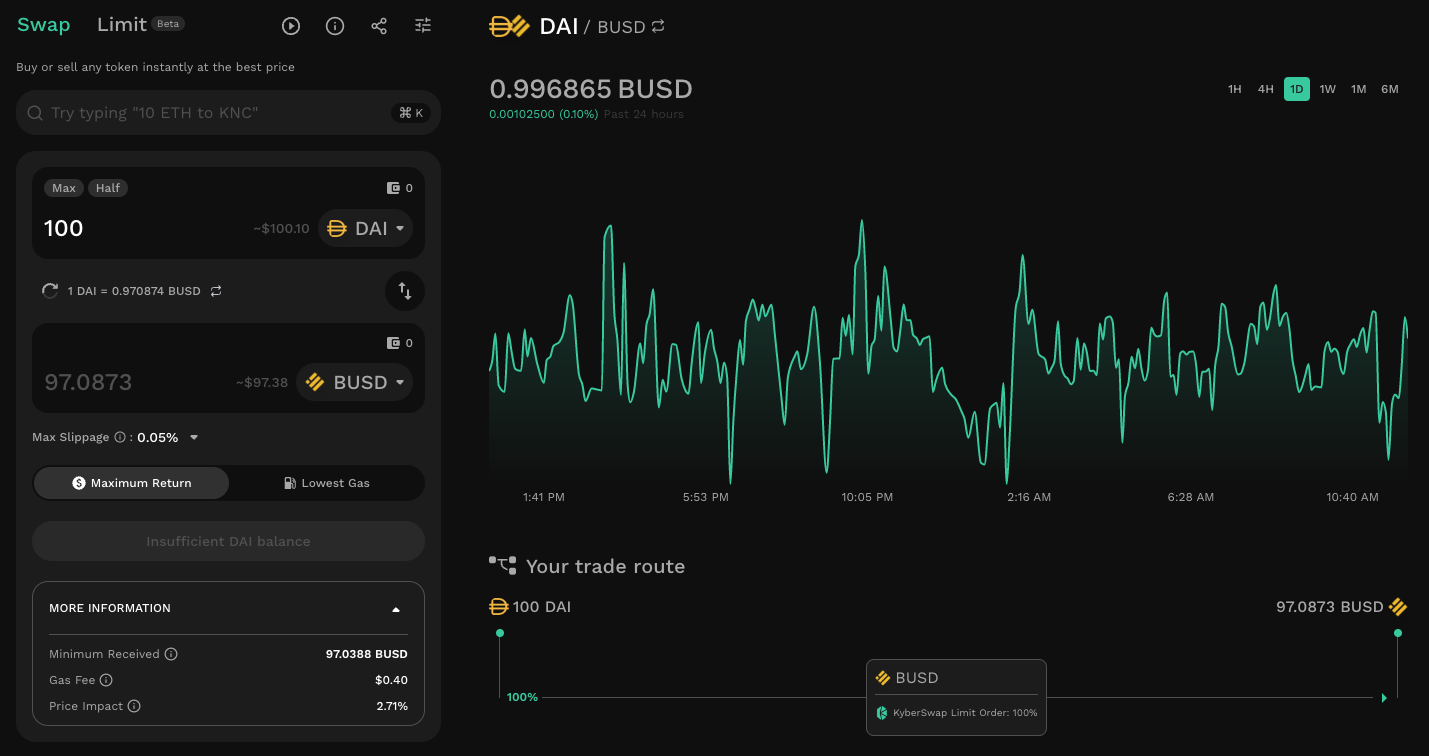This screenshot has height=756, width=1429.
Task: Invert the chart pair DAI / BUSD
Action: coord(658,27)
